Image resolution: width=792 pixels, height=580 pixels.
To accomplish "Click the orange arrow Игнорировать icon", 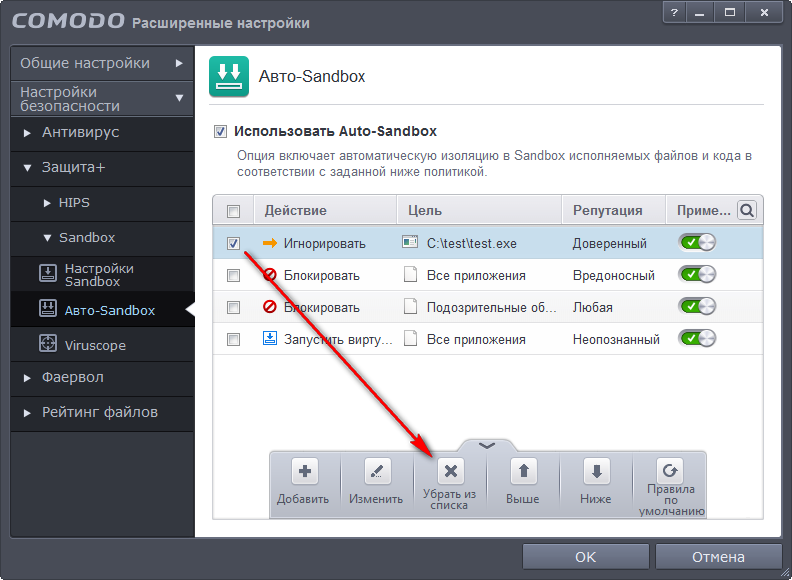I will (x=270, y=243).
